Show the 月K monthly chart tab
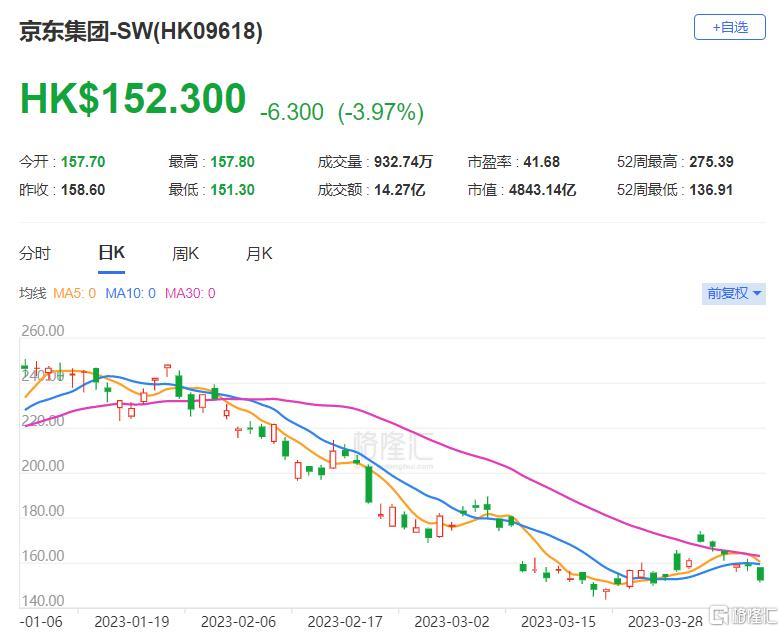 (259, 254)
